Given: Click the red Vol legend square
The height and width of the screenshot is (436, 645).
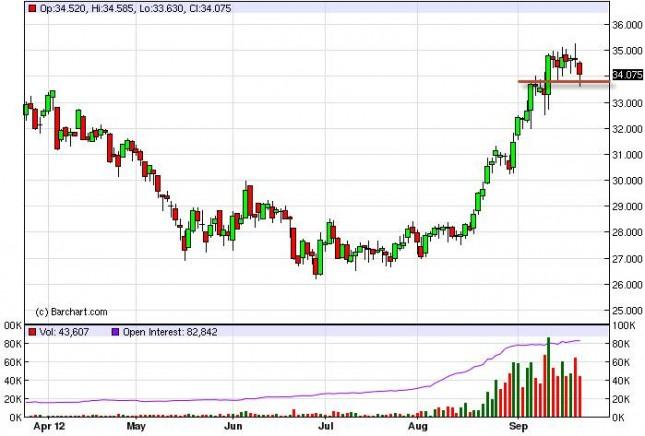Looking at the screenshot, I should tap(32, 332).
